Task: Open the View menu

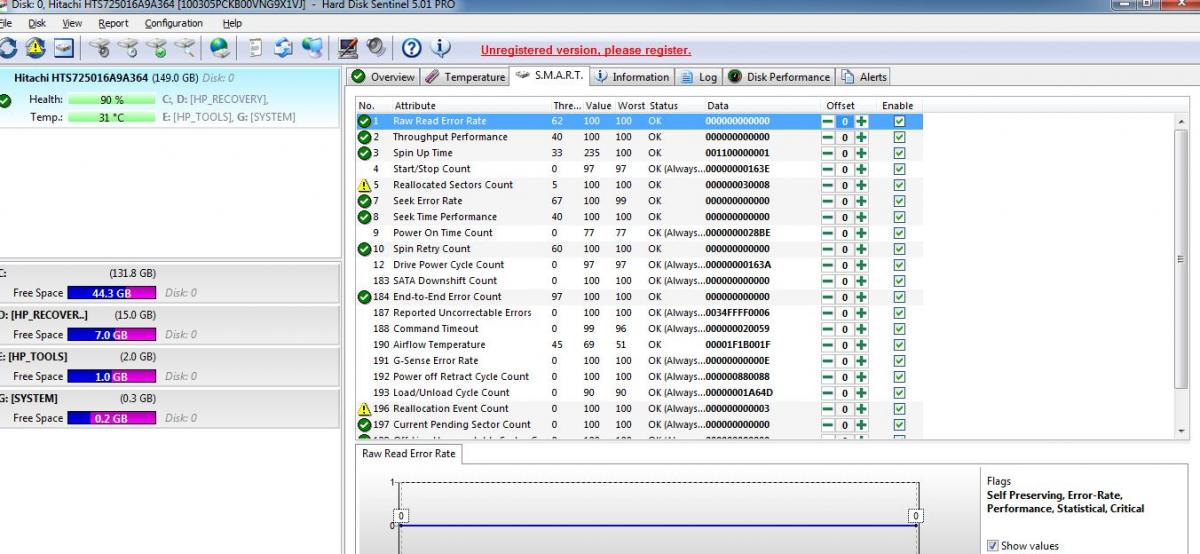Action: (72, 23)
